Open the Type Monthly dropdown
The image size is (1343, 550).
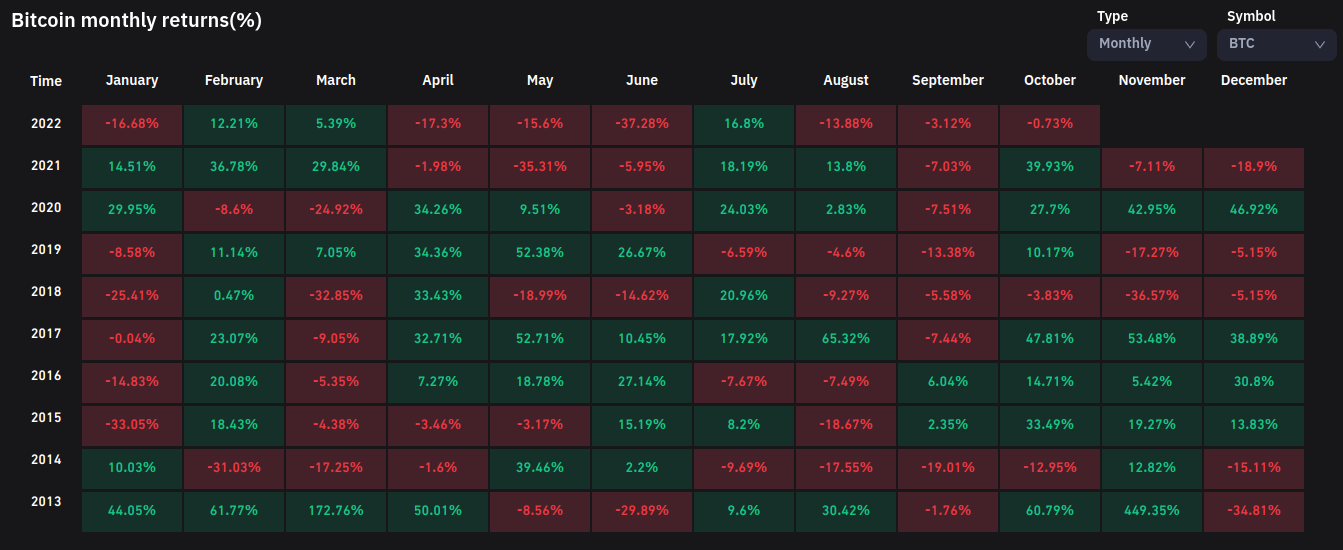[x=1146, y=44]
